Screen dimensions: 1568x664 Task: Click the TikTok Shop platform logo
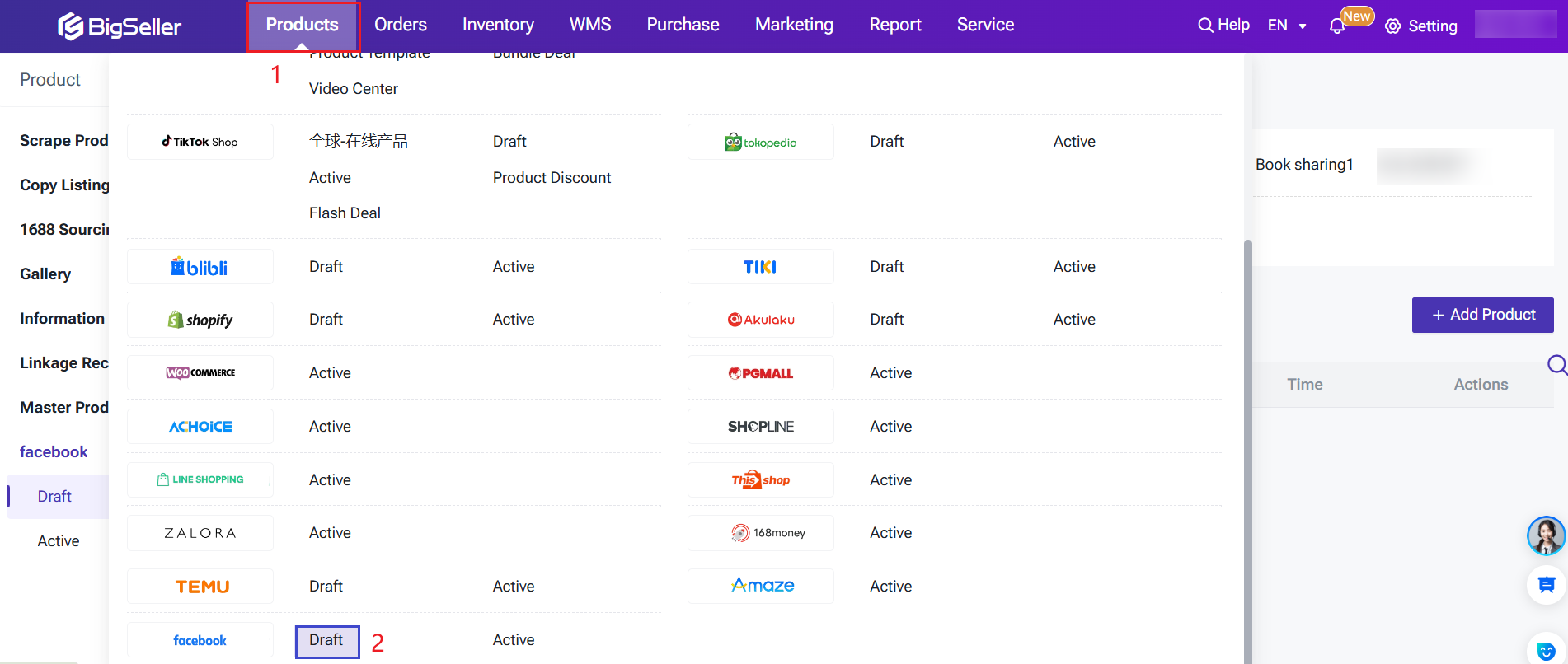click(200, 142)
